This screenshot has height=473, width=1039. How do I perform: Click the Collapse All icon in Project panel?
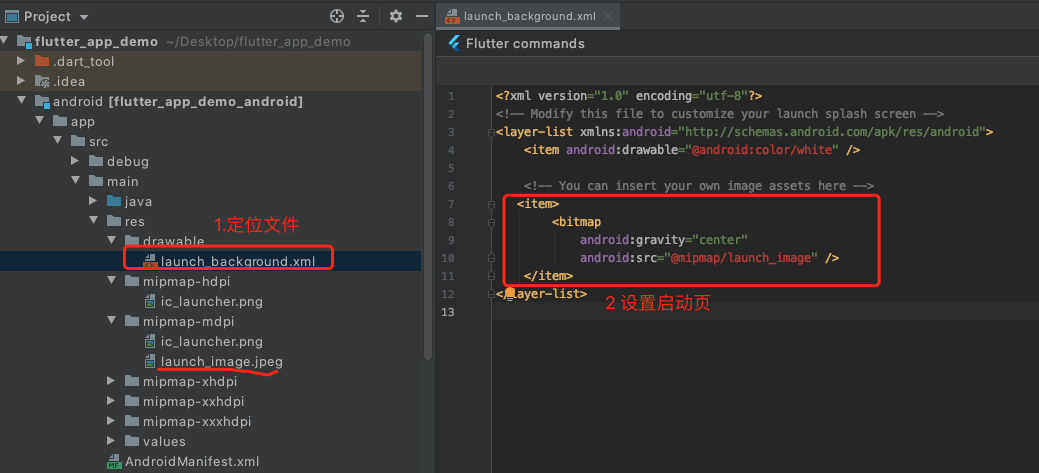click(362, 17)
